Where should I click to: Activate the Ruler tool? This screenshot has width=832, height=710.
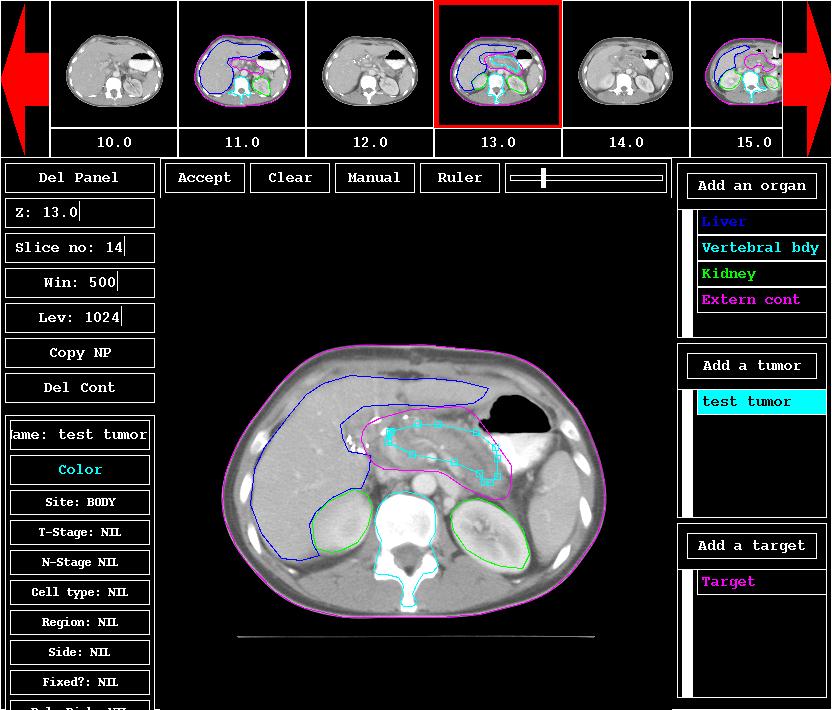pos(459,178)
